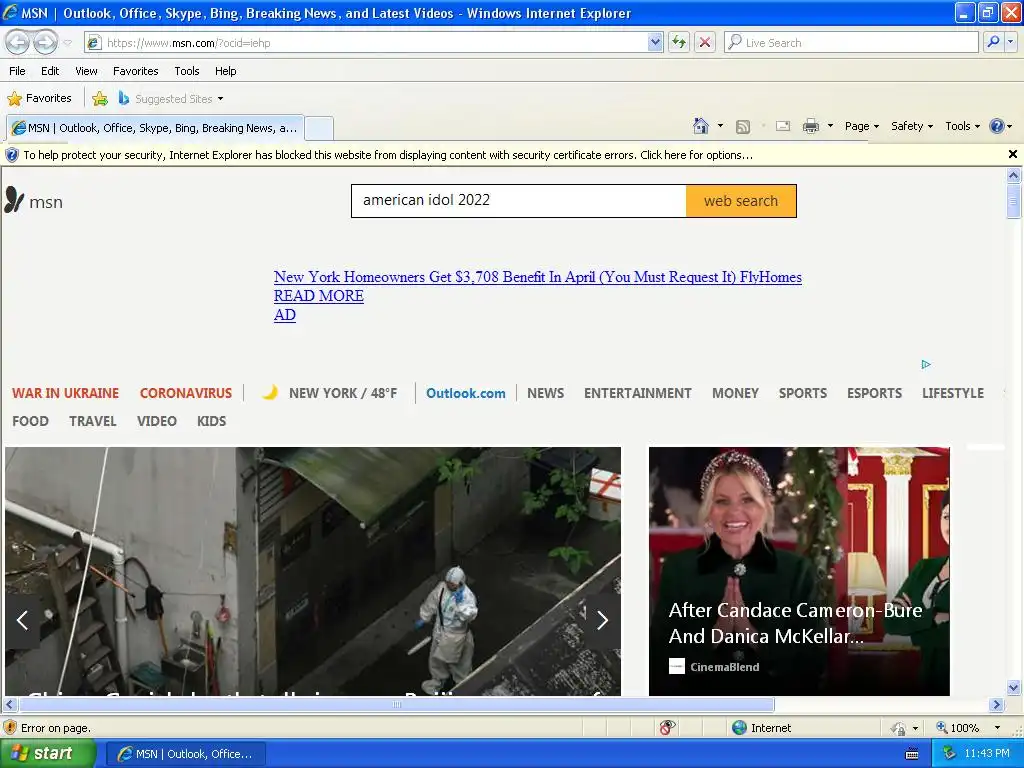Open recent pages dropdown beside Forward
Viewport: 1024px width, 768px height.
pos(67,43)
